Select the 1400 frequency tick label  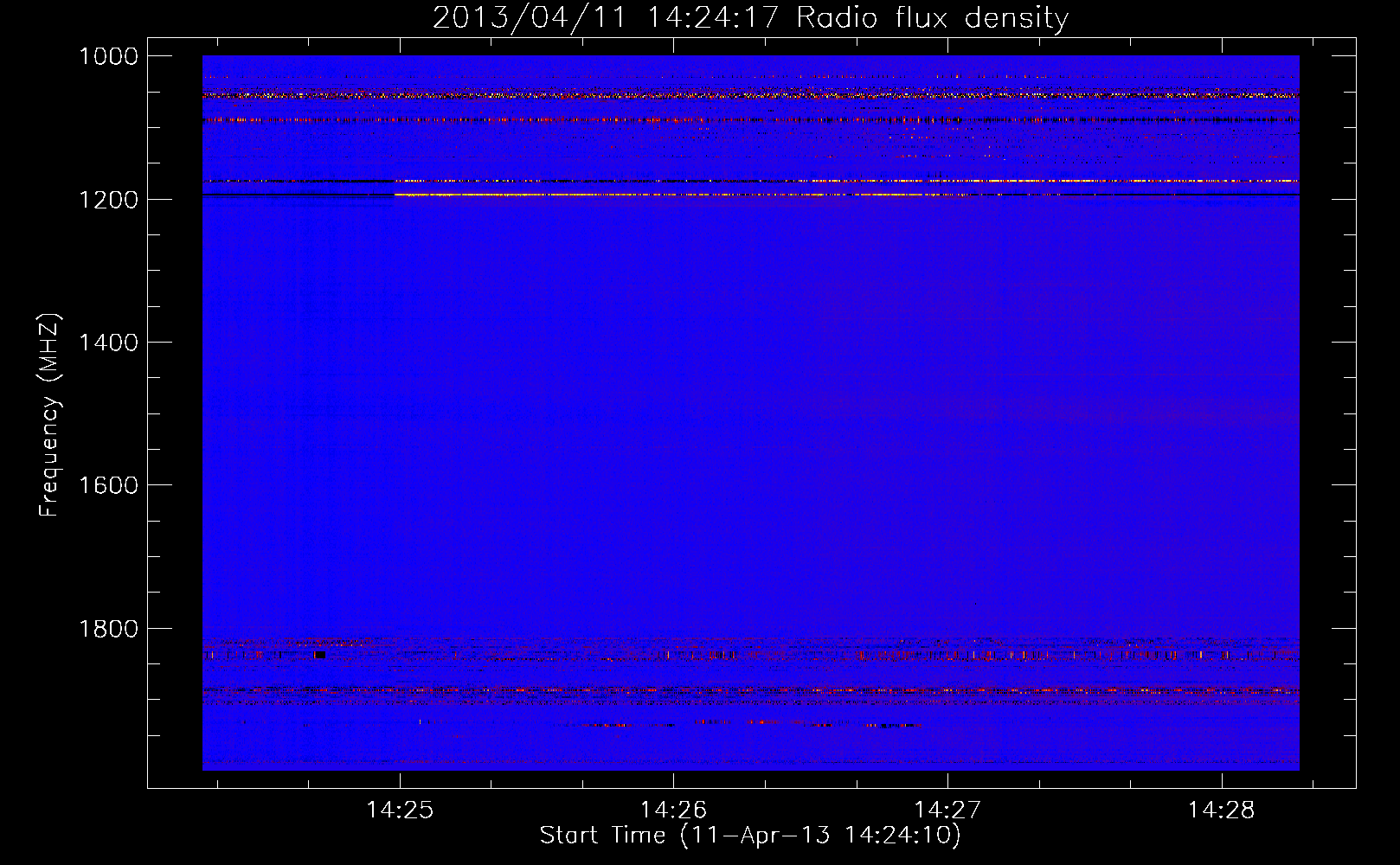click(108, 343)
